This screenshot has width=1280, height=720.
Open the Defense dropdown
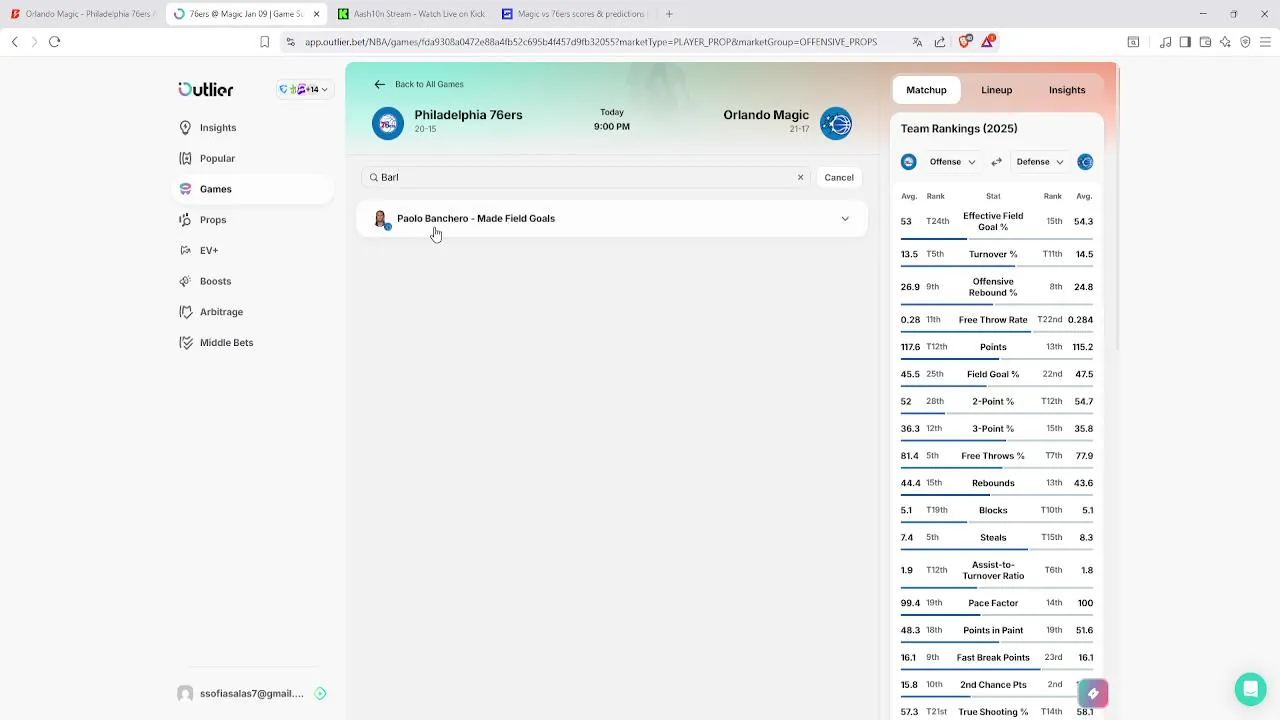point(1040,162)
